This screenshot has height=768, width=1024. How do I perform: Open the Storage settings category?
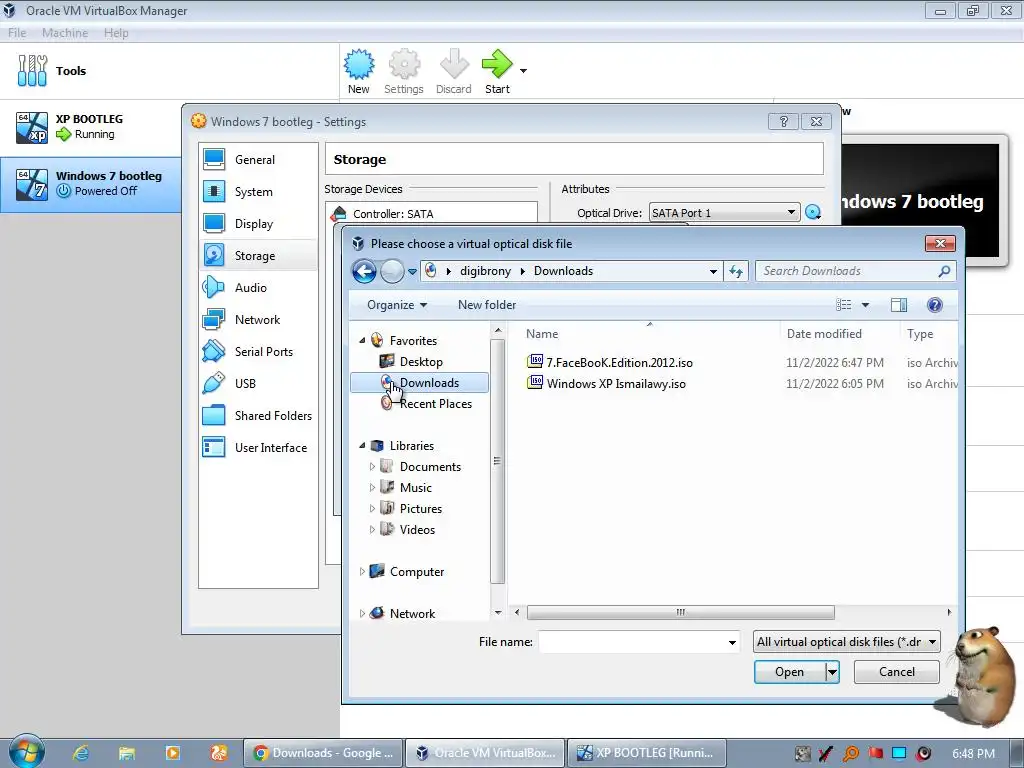click(259, 255)
